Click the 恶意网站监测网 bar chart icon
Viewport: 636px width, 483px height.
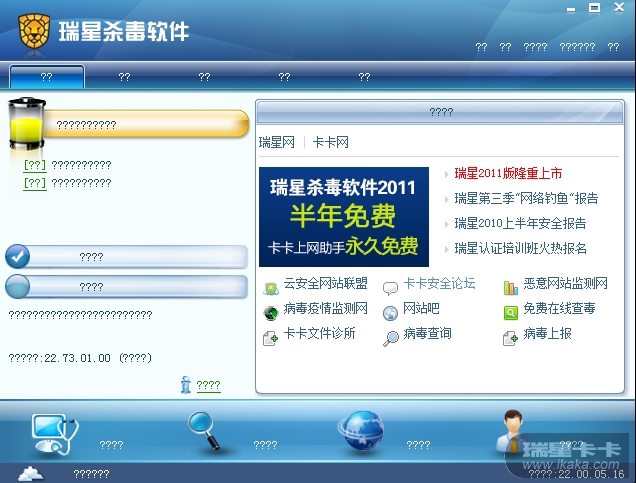point(511,288)
